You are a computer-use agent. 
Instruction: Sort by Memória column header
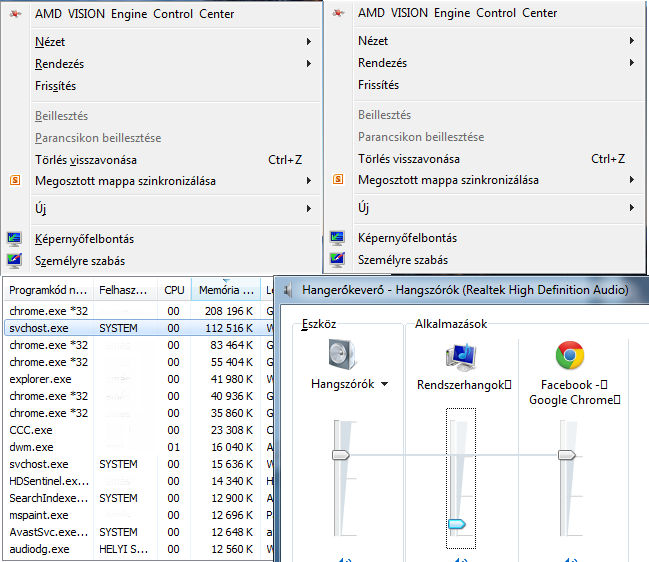point(226,290)
